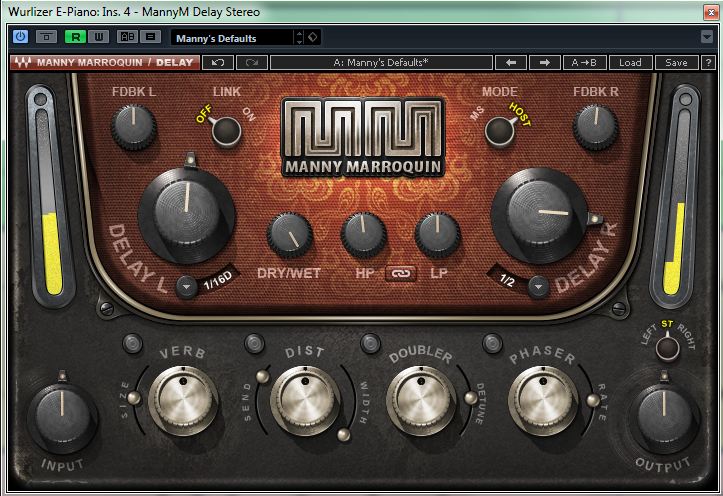Click the input clip LED at top left meter
This screenshot has height=496, width=723.
(x=40, y=99)
